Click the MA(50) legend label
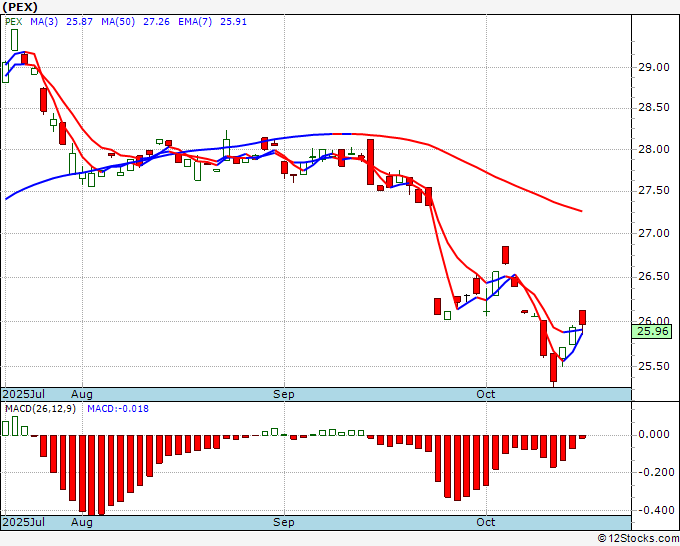 pyautogui.click(x=118, y=22)
